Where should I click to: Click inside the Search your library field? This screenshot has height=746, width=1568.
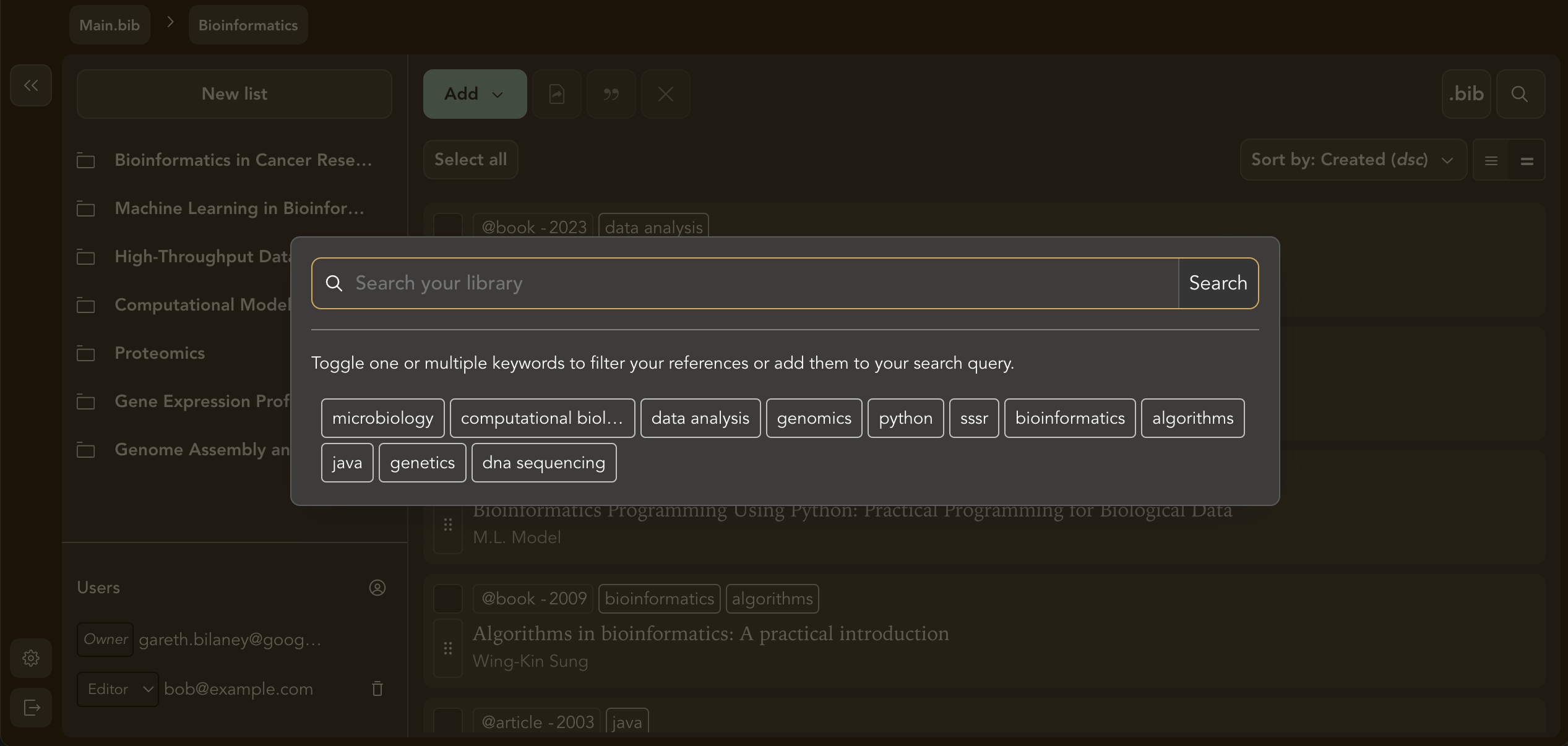click(743, 283)
